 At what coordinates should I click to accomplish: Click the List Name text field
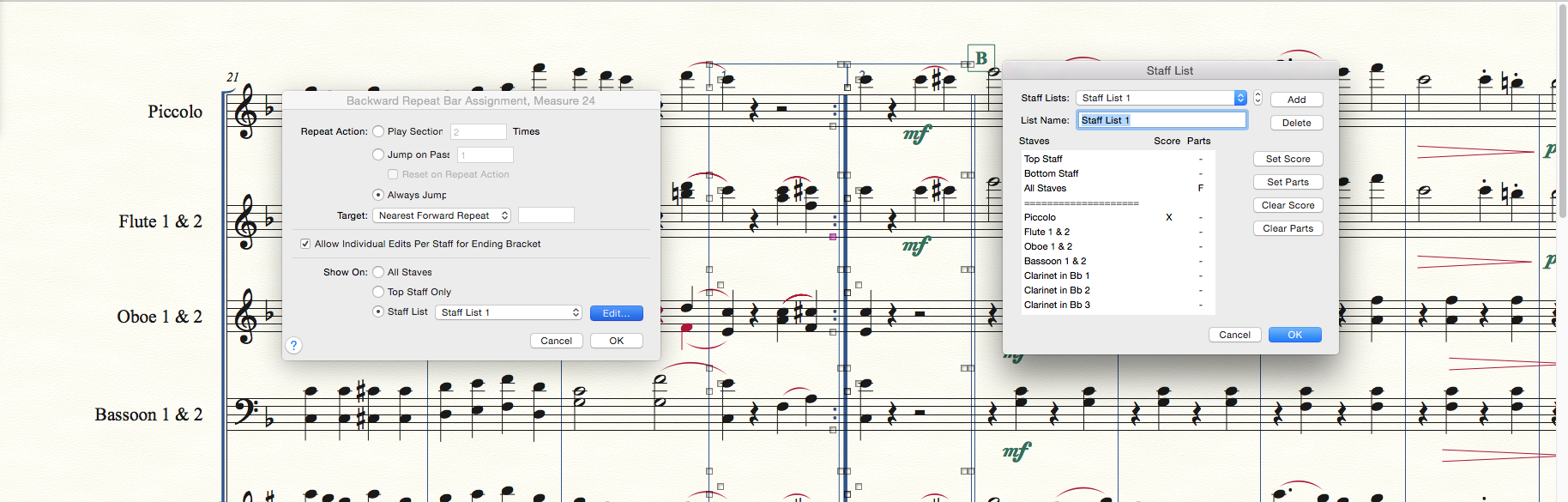tap(1161, 120)
